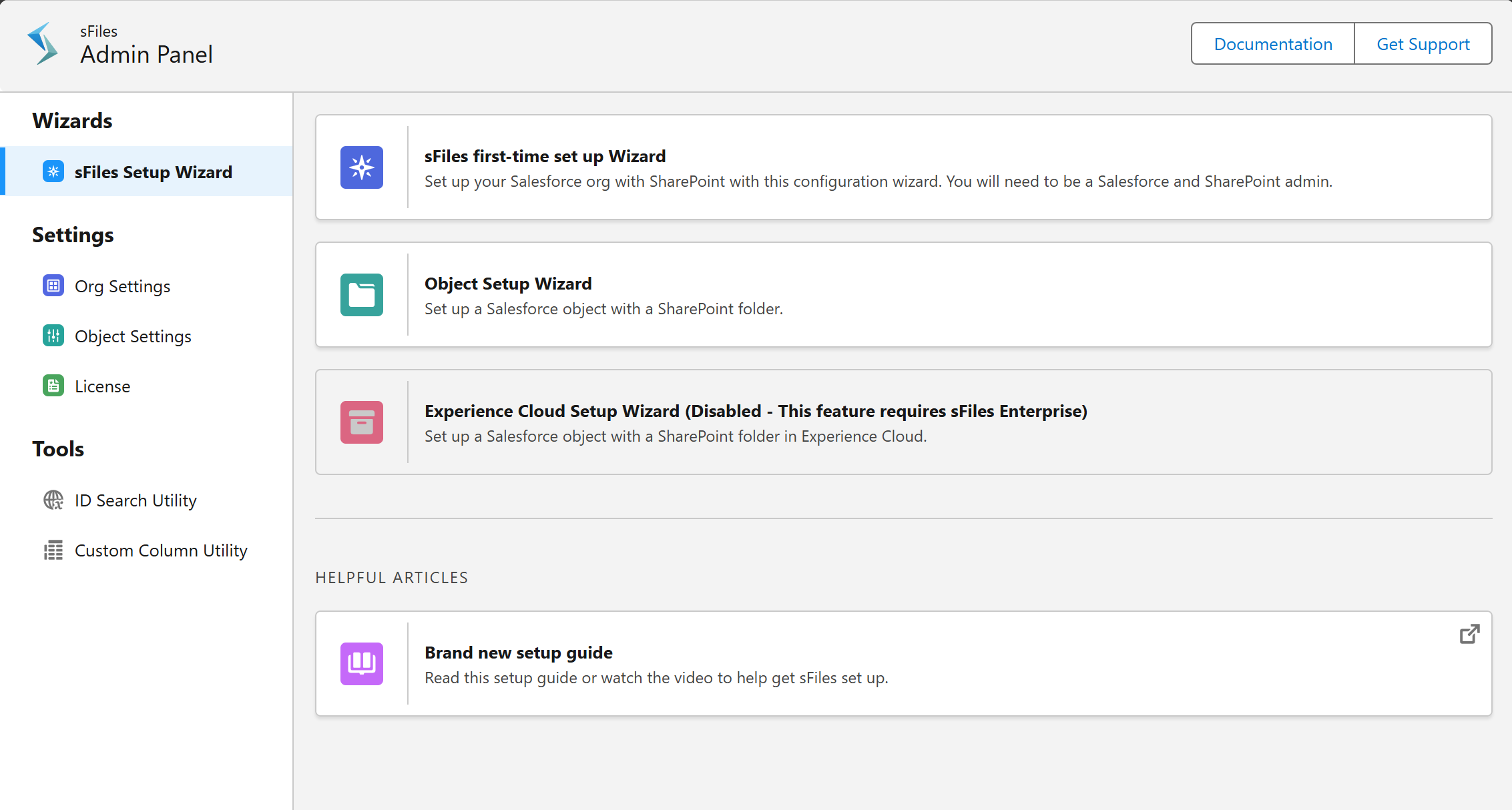
Task: Click the Tools section heading
Action: [58, 449]
